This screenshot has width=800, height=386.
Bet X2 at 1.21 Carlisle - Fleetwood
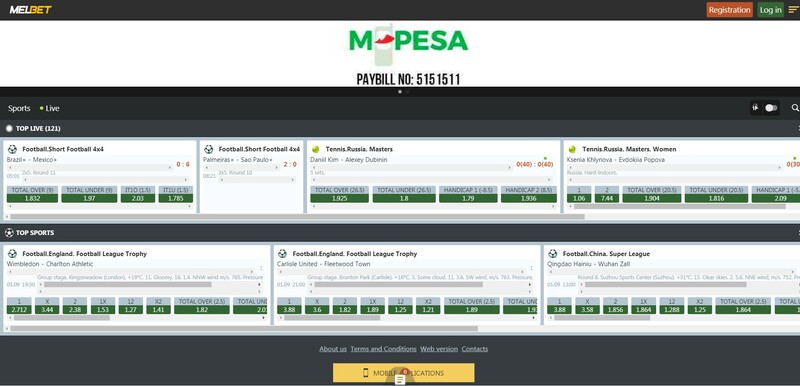[428, 306]
